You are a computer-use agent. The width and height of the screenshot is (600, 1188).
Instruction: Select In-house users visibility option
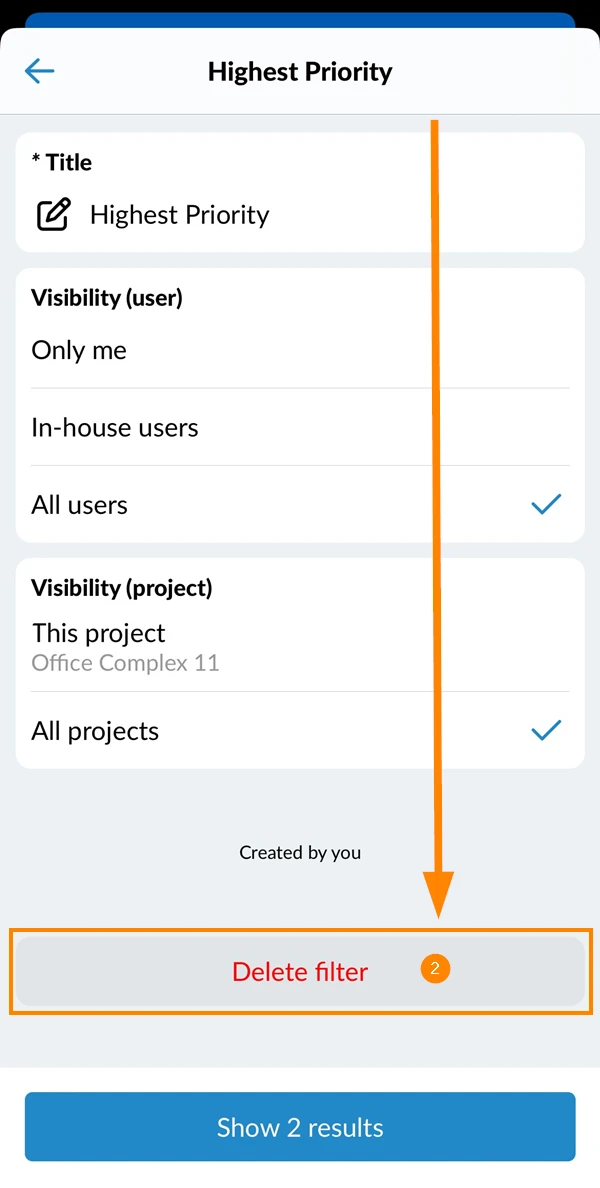tap(300, 427)
